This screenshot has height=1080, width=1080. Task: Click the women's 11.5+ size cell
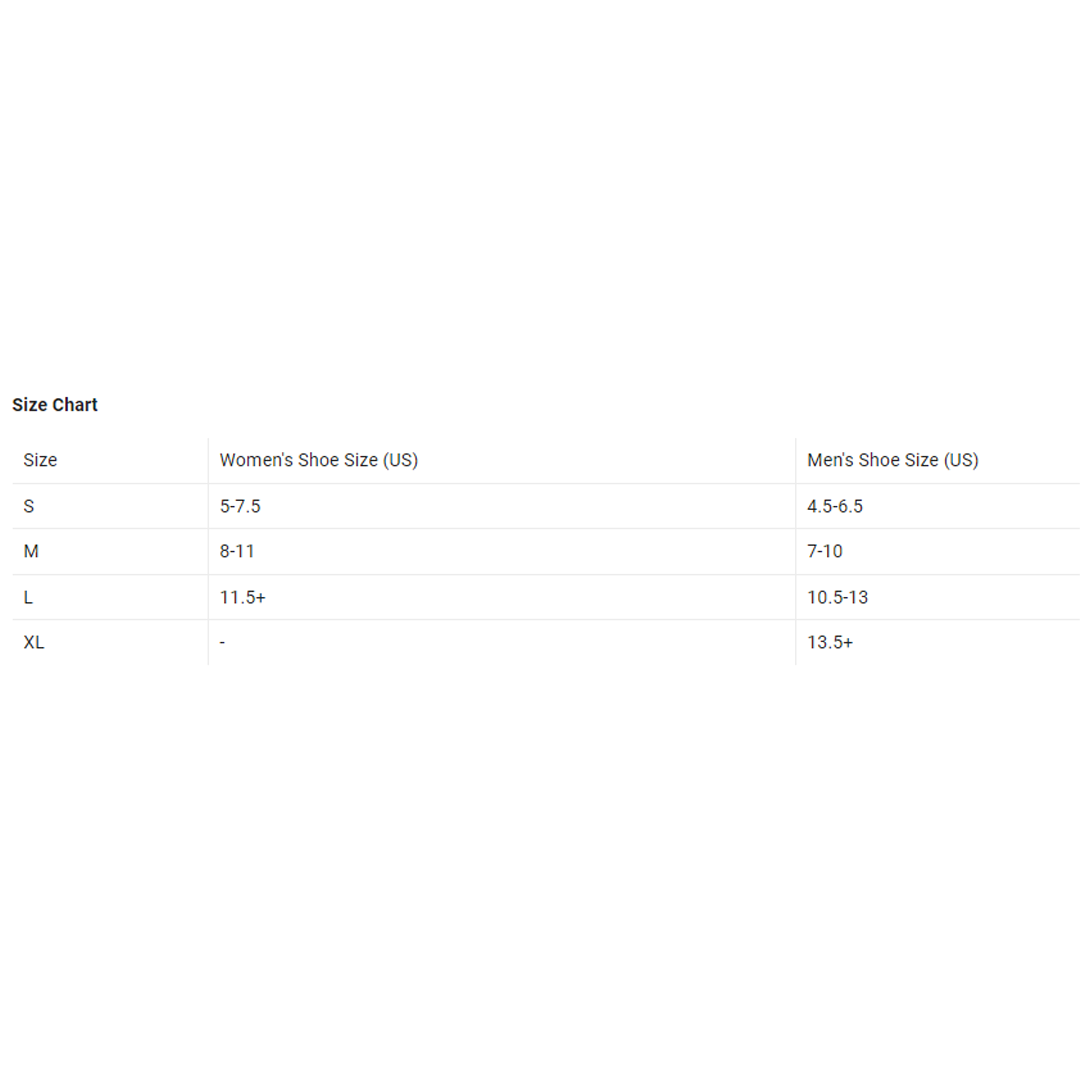coord(243,597)
